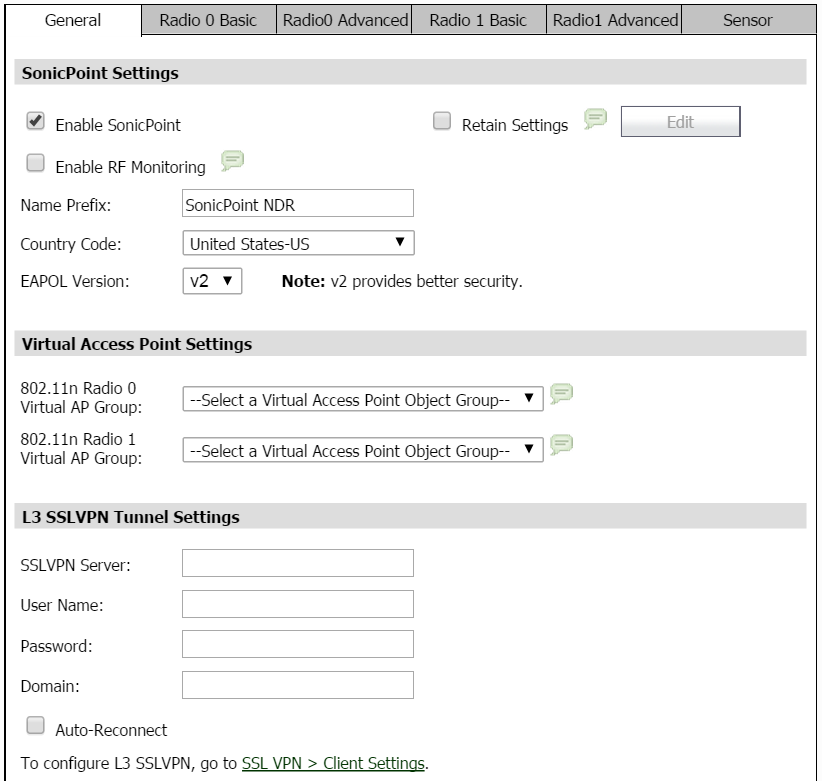Click the Name Prefix text field
This screenshot has height=781, width=822.
tap(298, 203)
